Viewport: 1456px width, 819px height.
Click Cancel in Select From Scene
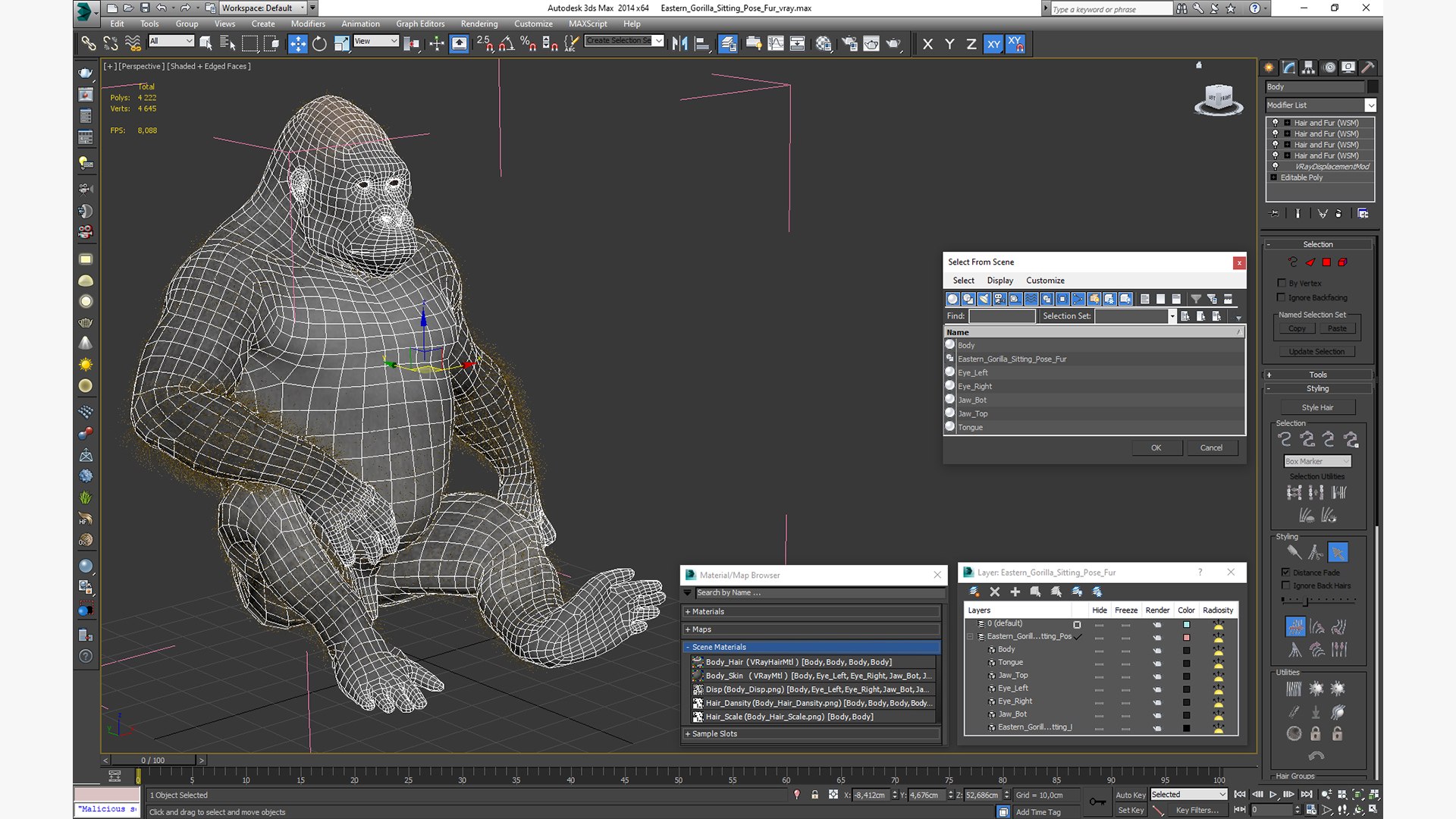[1211, 447]
